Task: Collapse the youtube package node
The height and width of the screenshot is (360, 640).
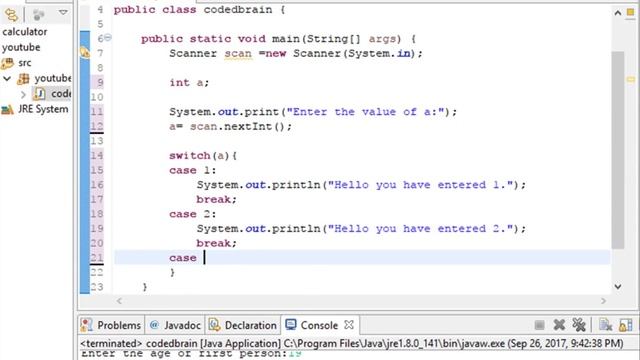Action: 7,78
